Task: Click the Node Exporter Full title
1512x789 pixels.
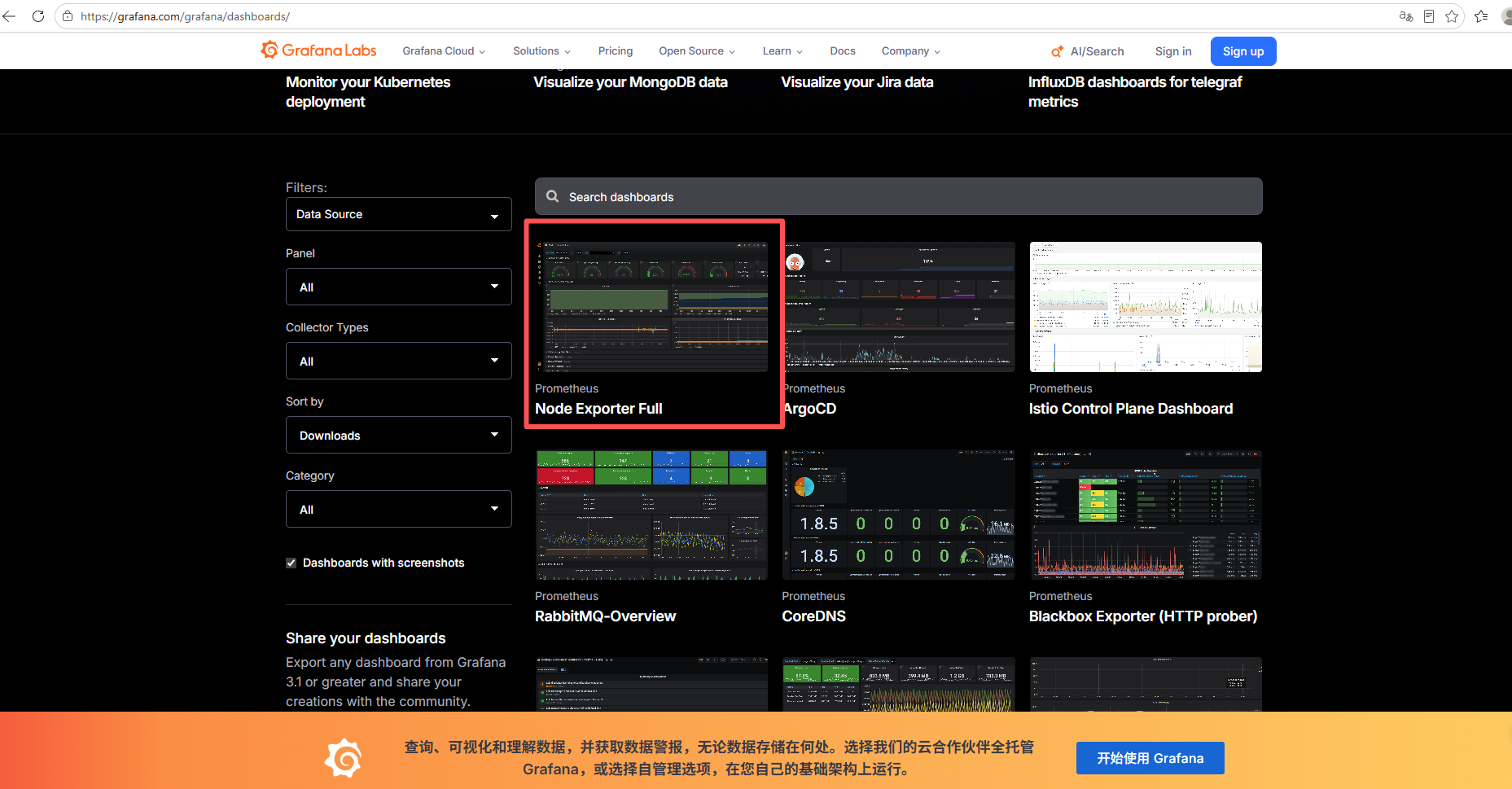Action: pos(598,409)
